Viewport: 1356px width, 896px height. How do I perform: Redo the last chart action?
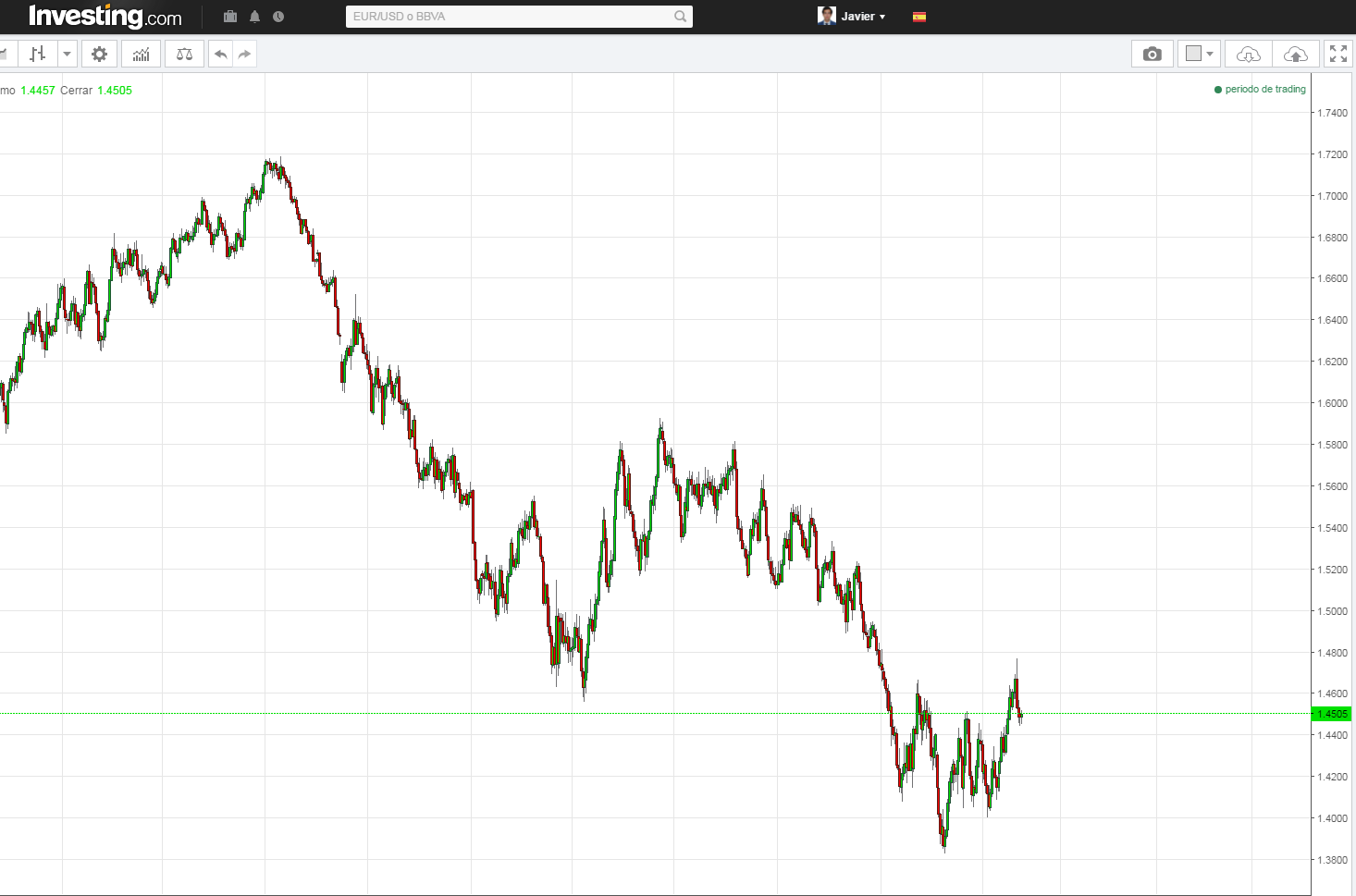click(243, 54)
